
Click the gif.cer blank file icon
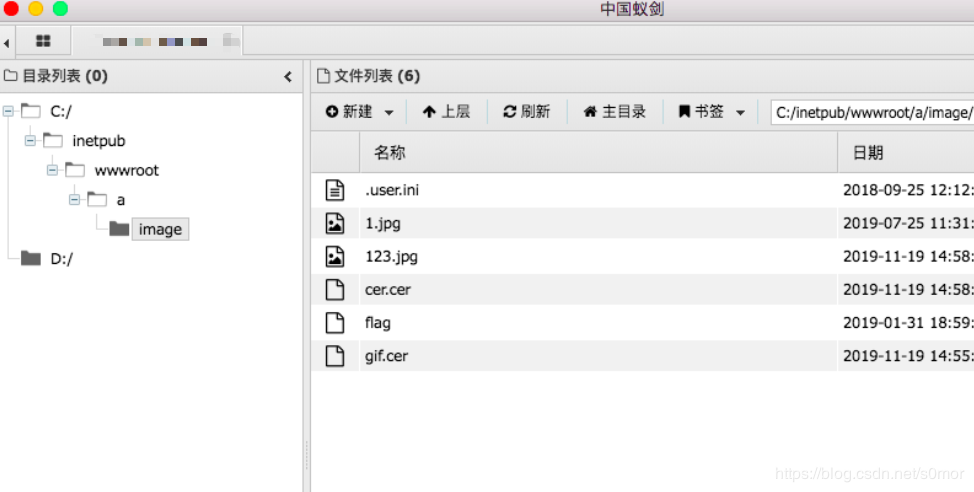coord(335,356)
